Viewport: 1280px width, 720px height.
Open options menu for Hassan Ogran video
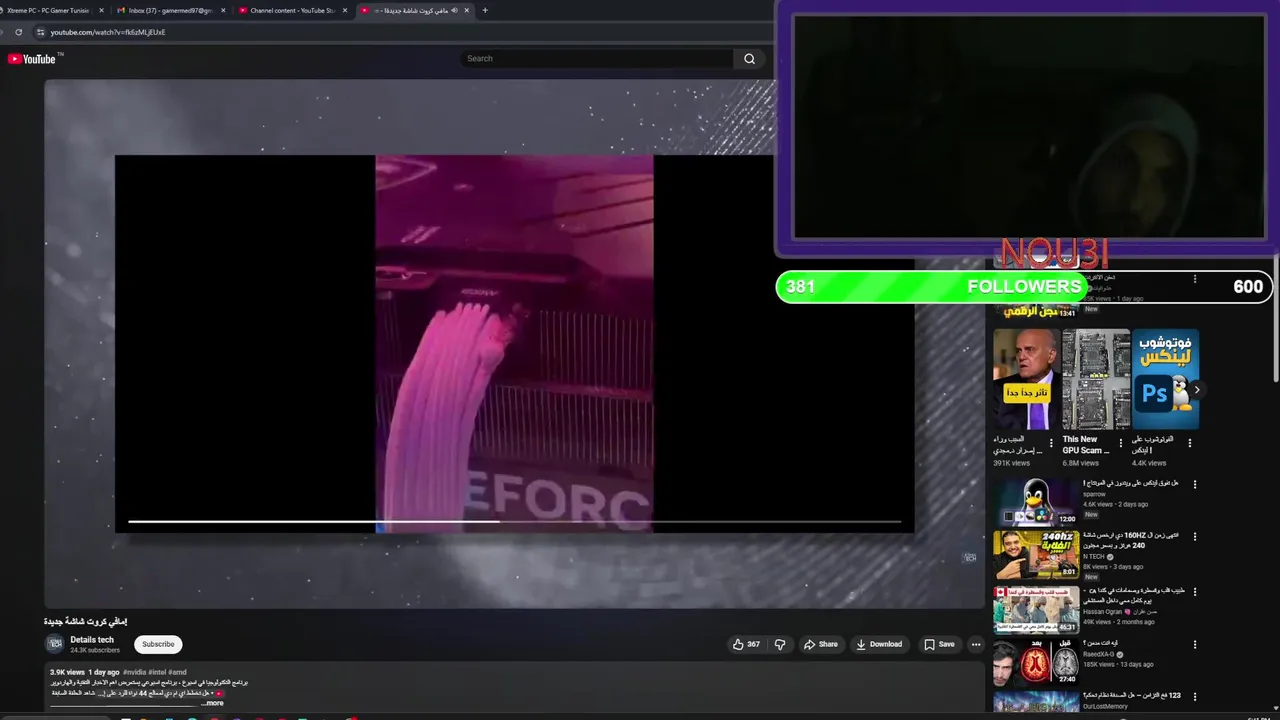coord(1194,591)
